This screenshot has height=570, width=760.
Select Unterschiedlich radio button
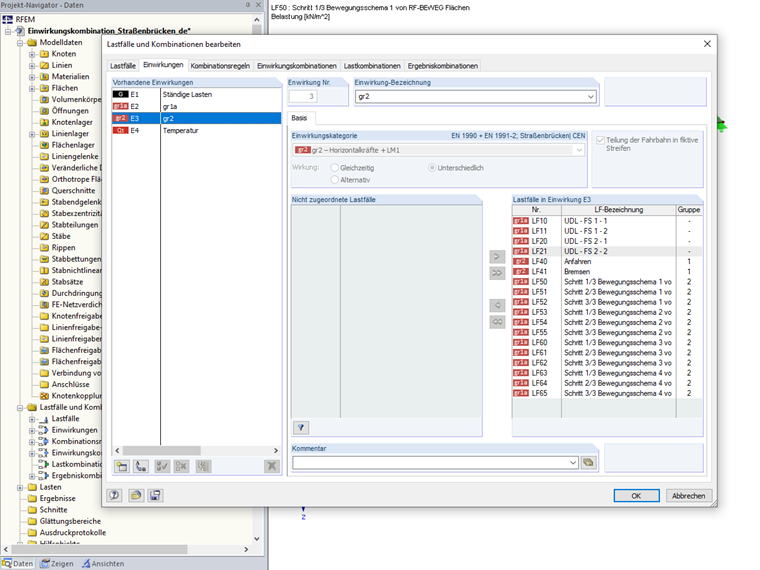pyautogui.click(x=432, y=168)
